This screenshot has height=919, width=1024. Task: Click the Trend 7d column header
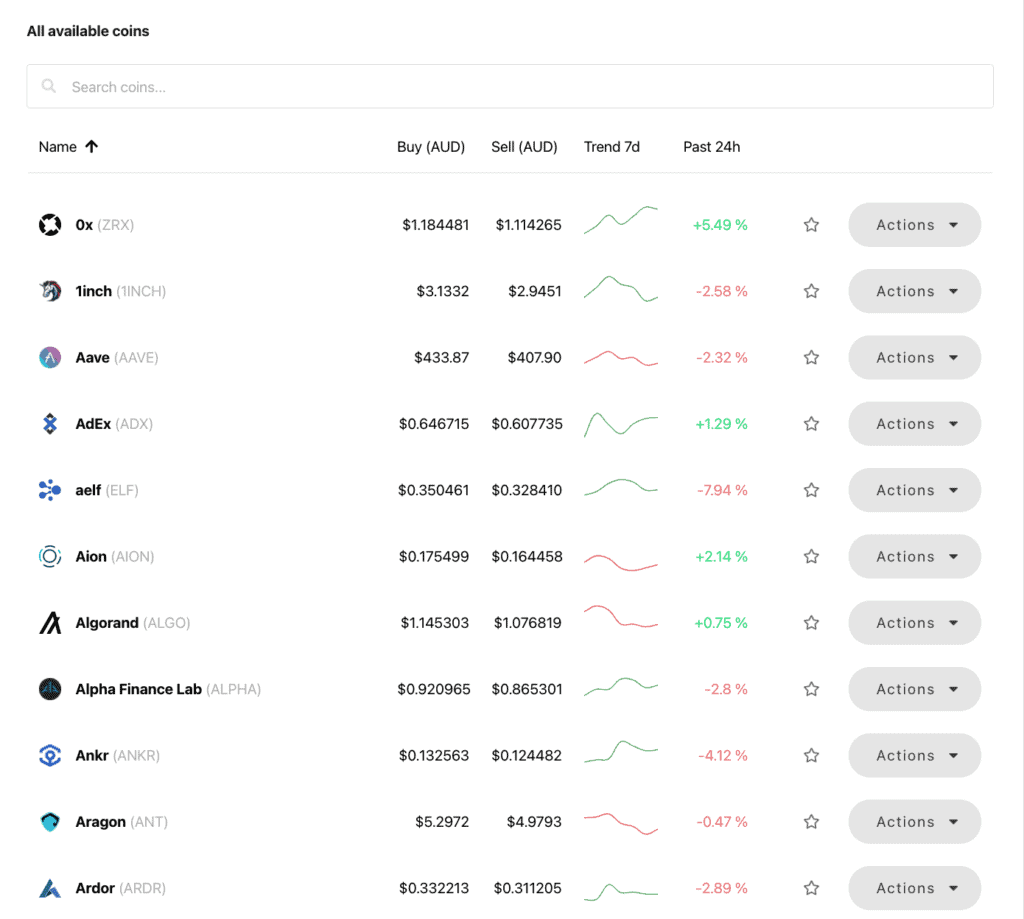(612, 146)
